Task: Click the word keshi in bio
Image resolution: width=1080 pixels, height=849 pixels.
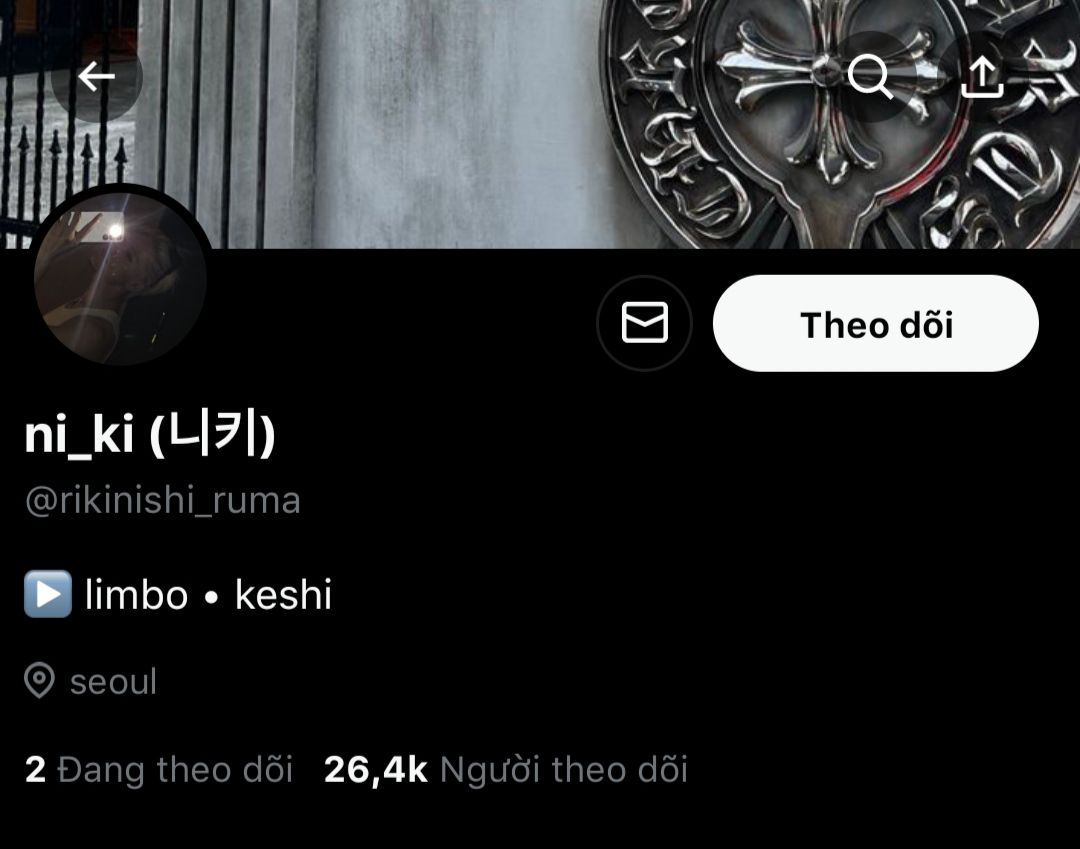Action: pos(283,594)
